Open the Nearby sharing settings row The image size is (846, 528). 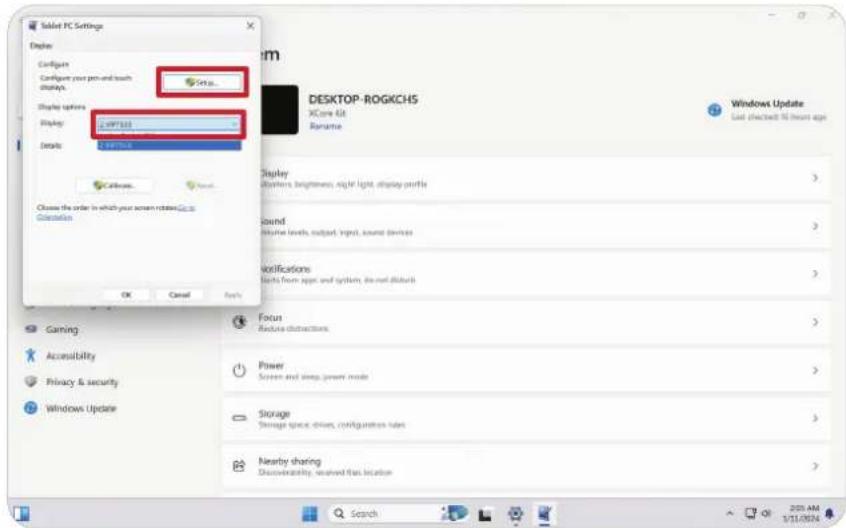coord(527,466)
